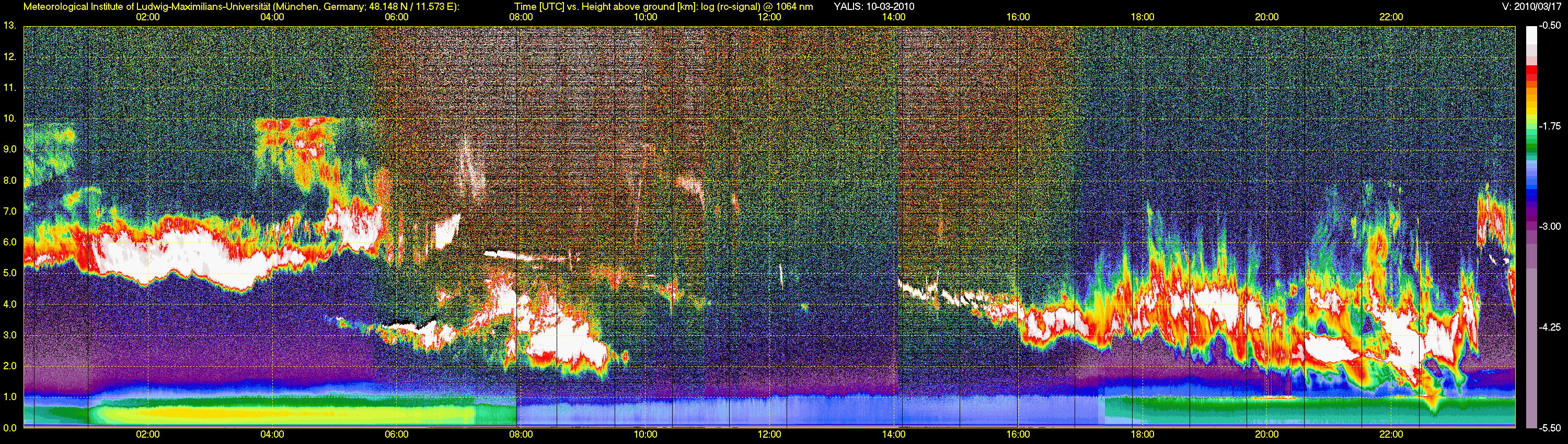
Task: Click the -4.25 color scale value
Action: pyautogui.click(x=1549, y=327)
